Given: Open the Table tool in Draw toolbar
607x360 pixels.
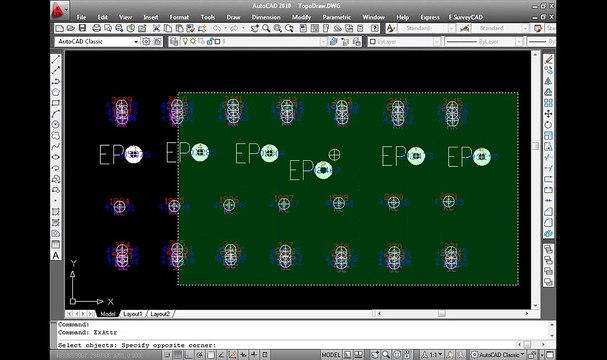Looking at the screenshot, I should [56, 245].
